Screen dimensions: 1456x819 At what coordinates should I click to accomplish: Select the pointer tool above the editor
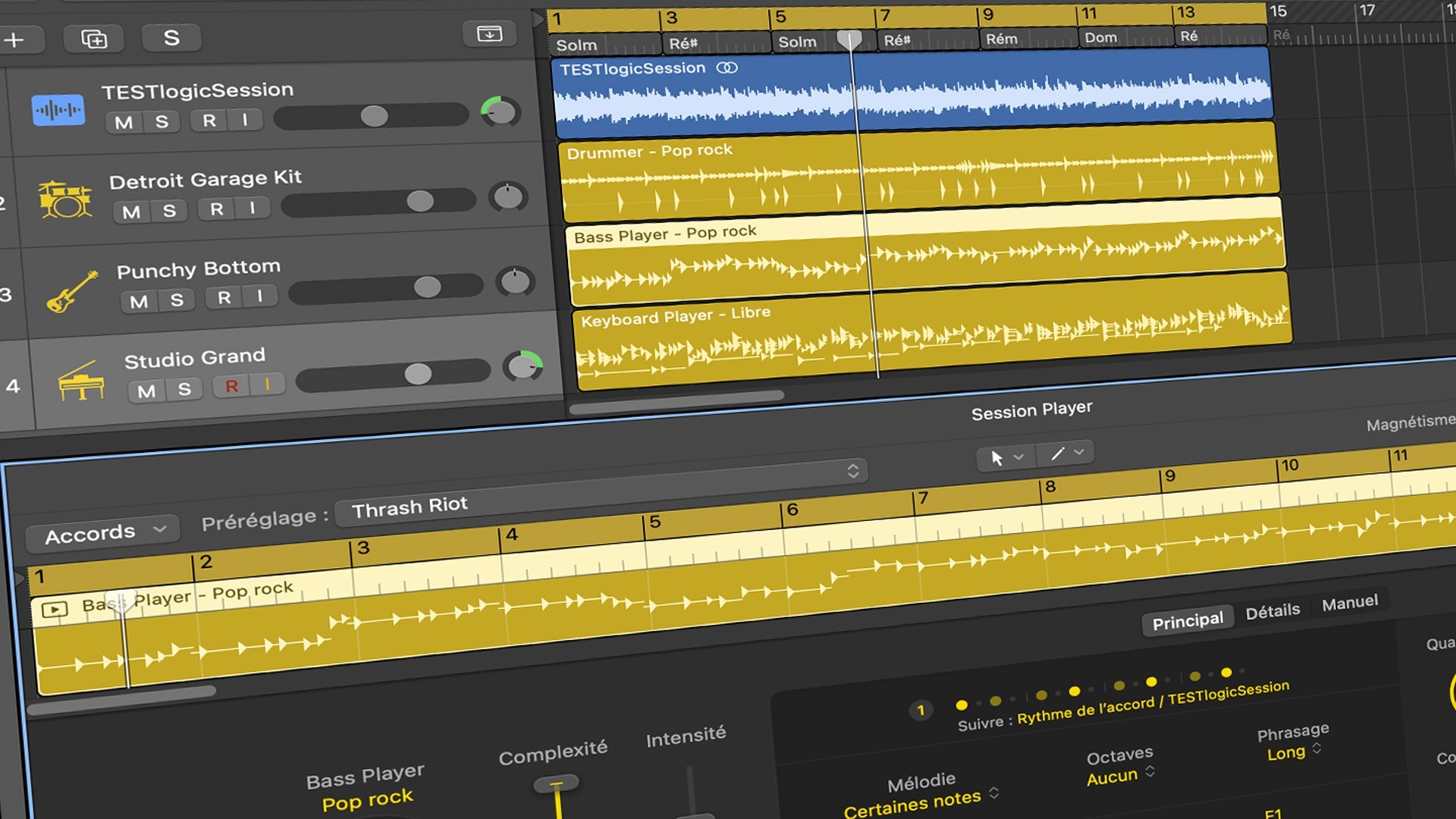(998, 457)
